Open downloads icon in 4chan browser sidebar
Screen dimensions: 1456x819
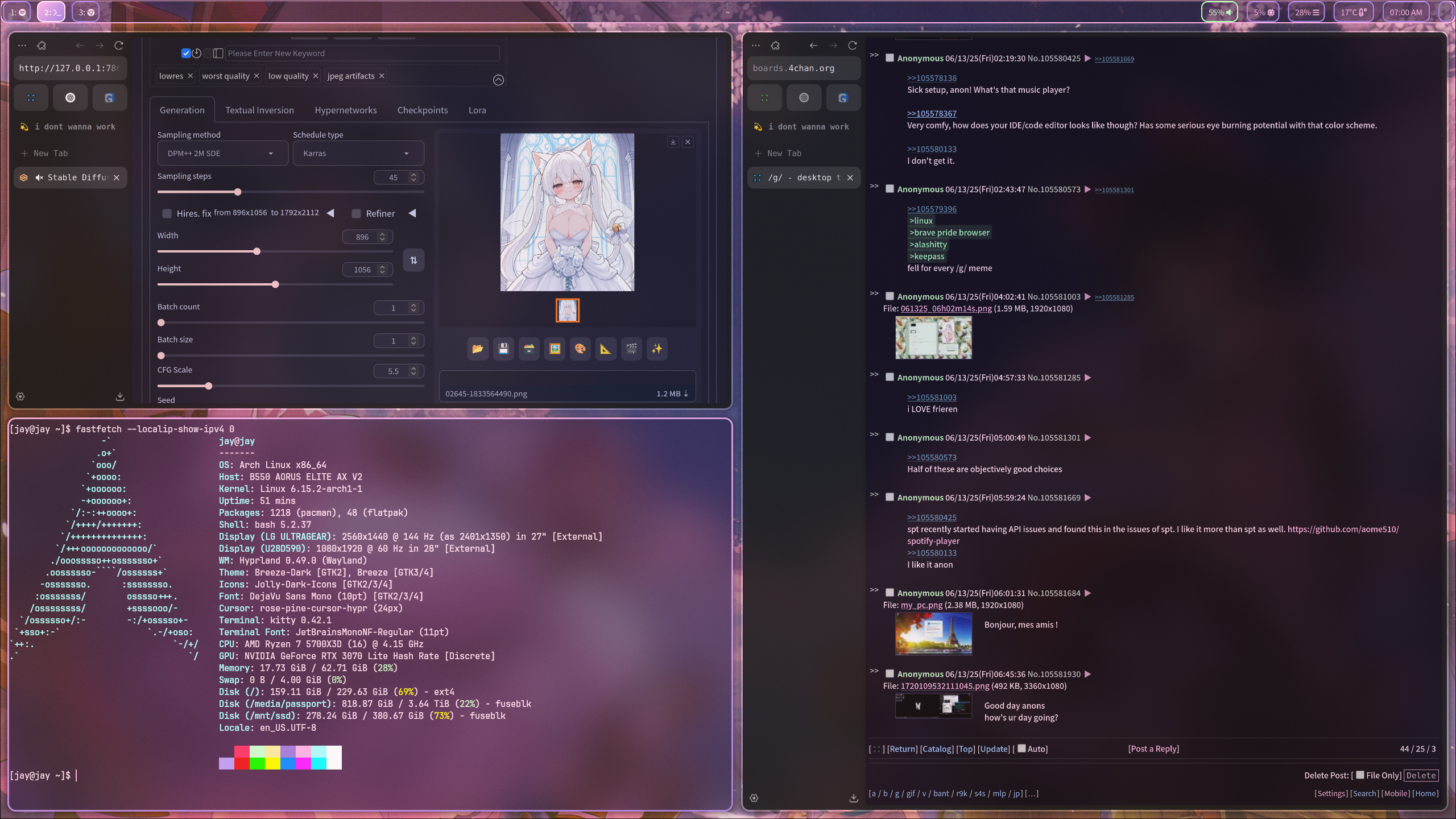click(x=853, y=798)
